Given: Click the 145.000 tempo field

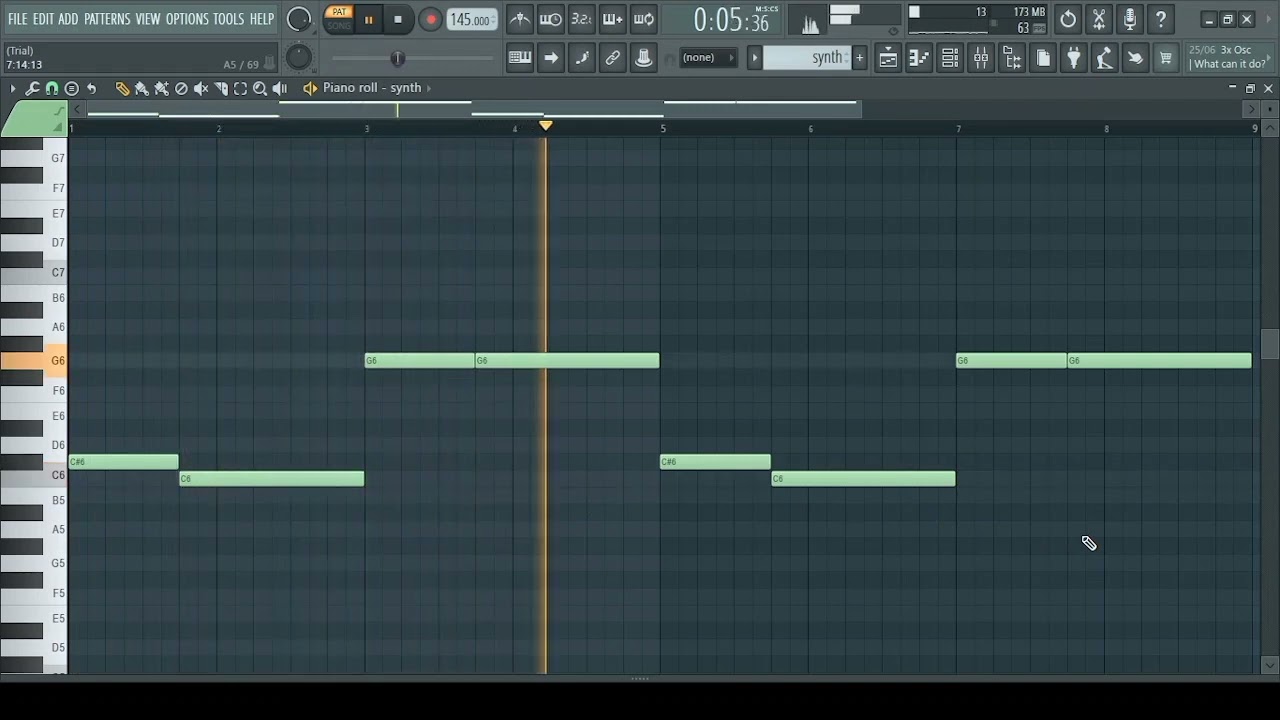Looking at the screenshot, I should [x=470, y=20].
